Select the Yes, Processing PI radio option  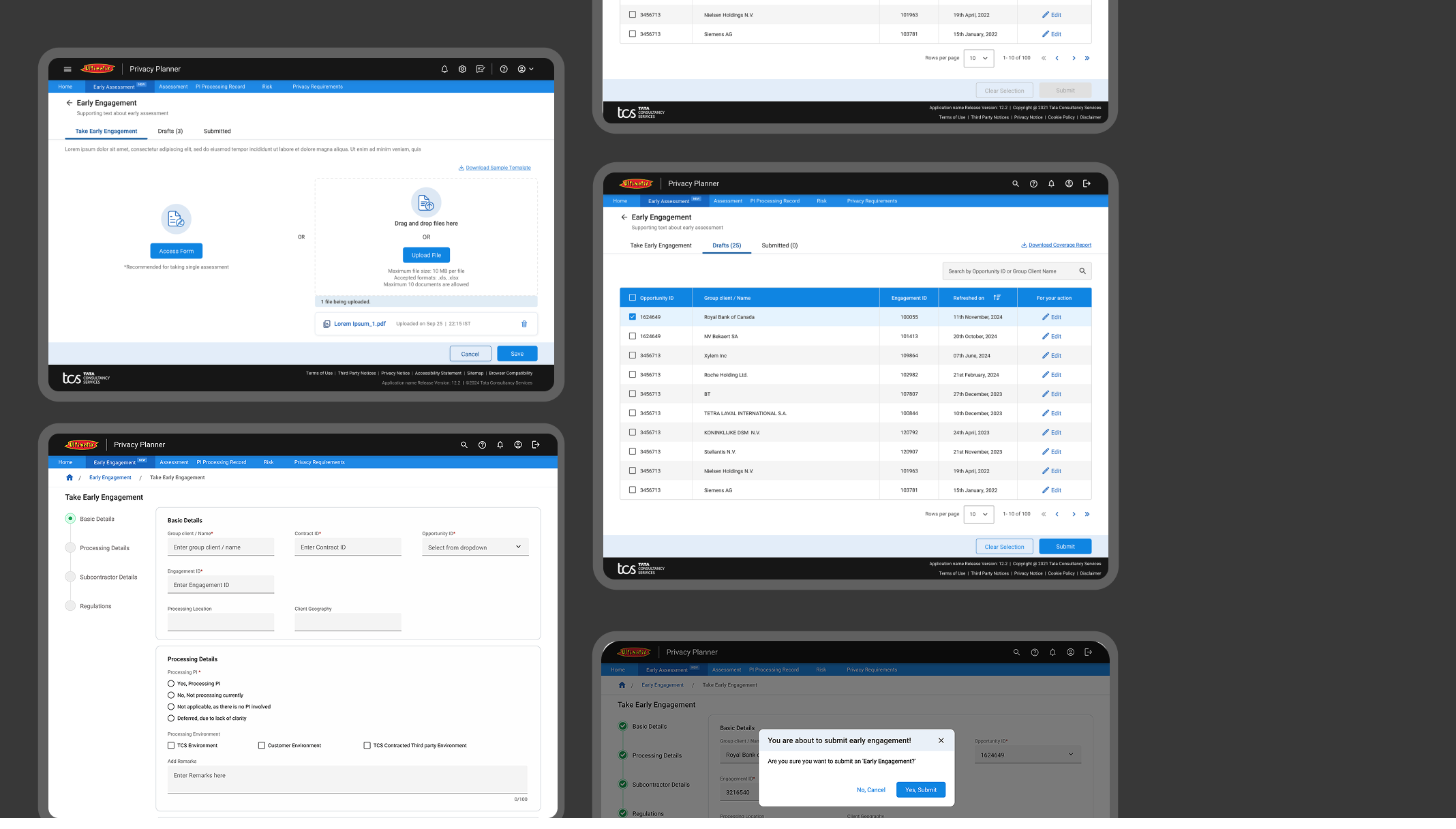(x=171, y=684)
